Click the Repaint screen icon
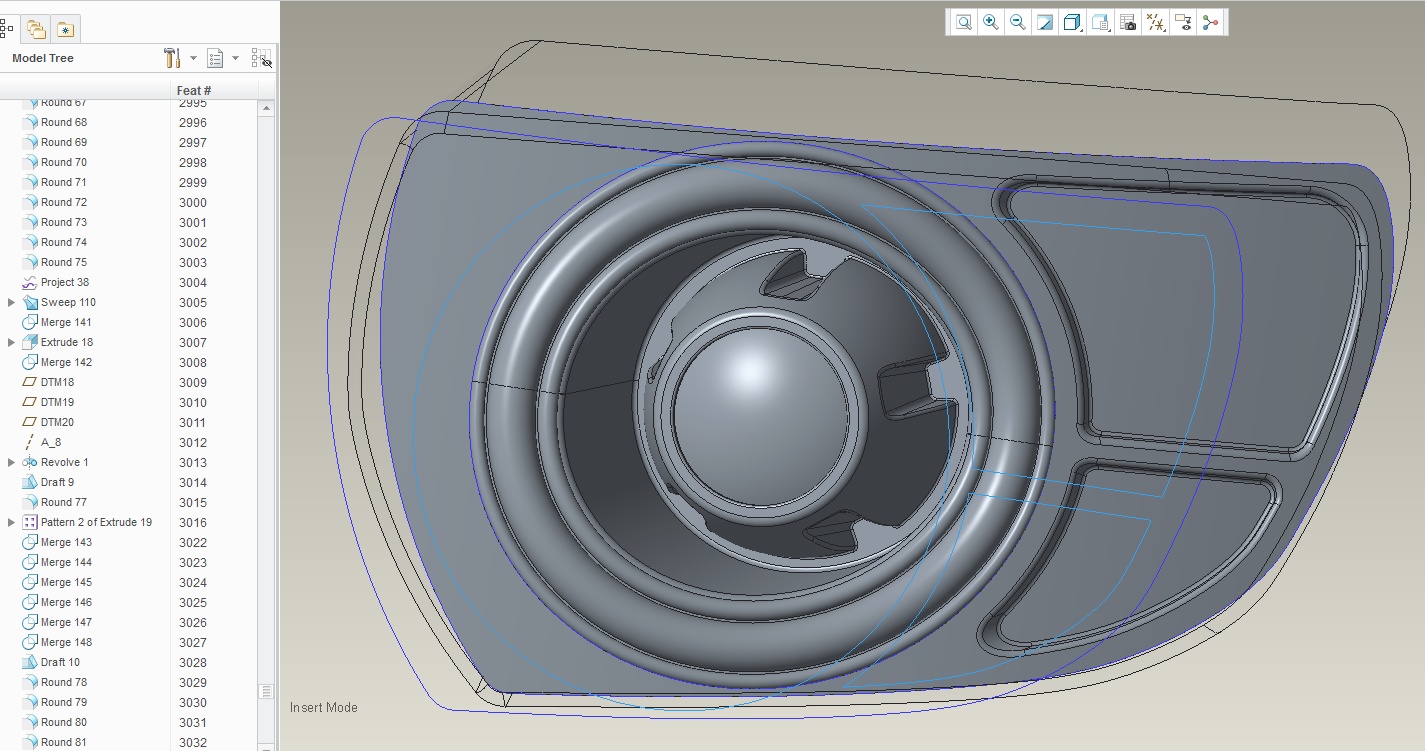This screenshot has height=751, width=1425. (1045, 22)
